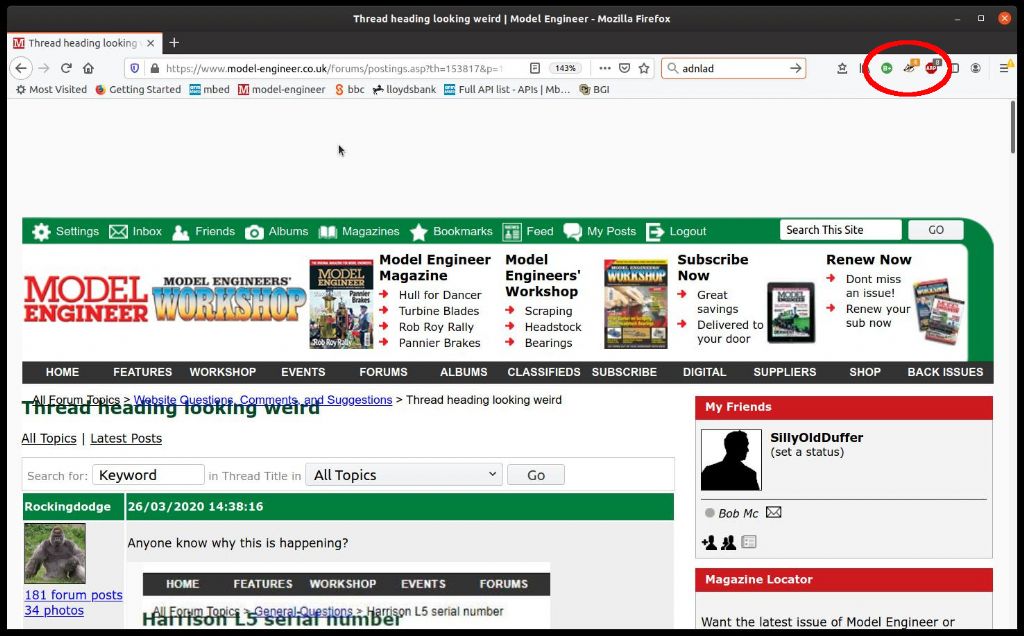
Task: Expand the All Topics dropdown
Action: click(404, 475)
